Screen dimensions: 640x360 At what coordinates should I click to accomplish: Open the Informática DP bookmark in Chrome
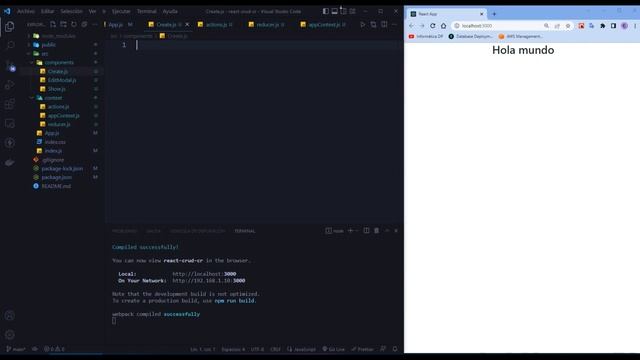[426, 36]
